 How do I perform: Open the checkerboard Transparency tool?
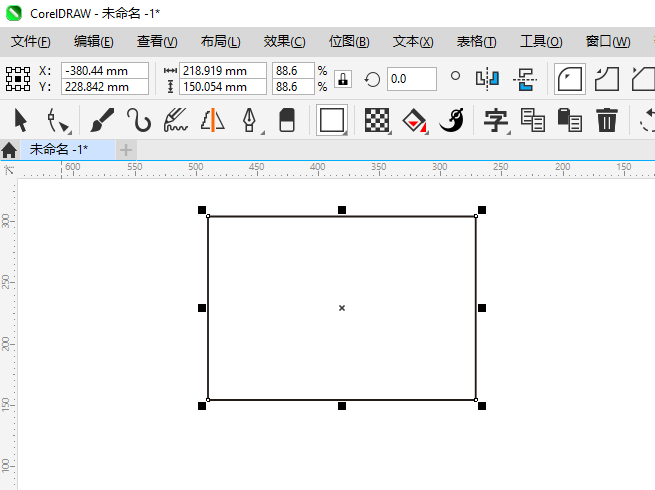pos(377,120)
